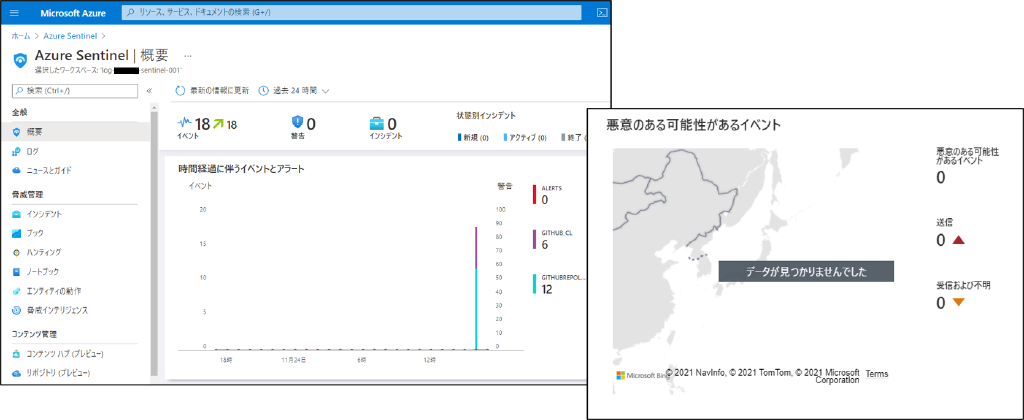
Task: Click the clock icon beside 過去 24 時間
Action: point(264,91)
